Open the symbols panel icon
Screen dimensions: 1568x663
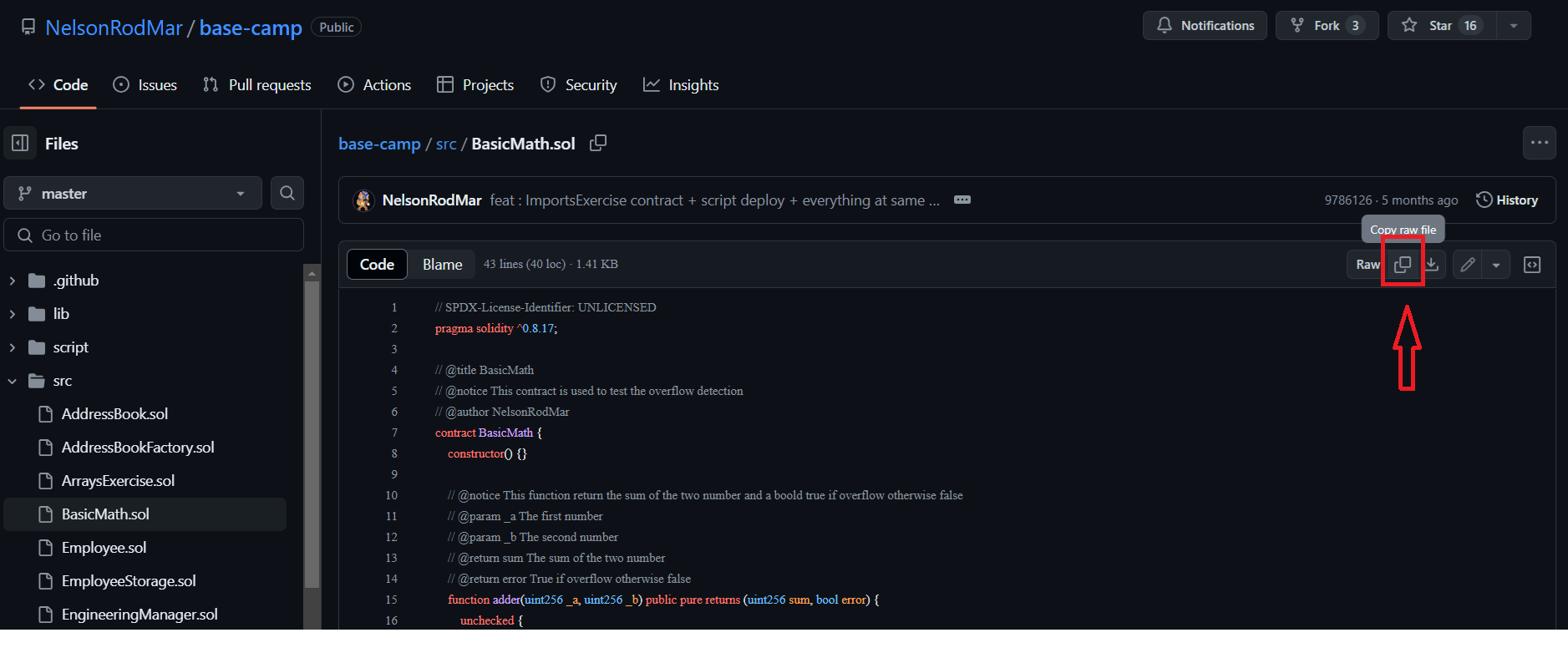pyautogui.click(x=1532, y=265)
